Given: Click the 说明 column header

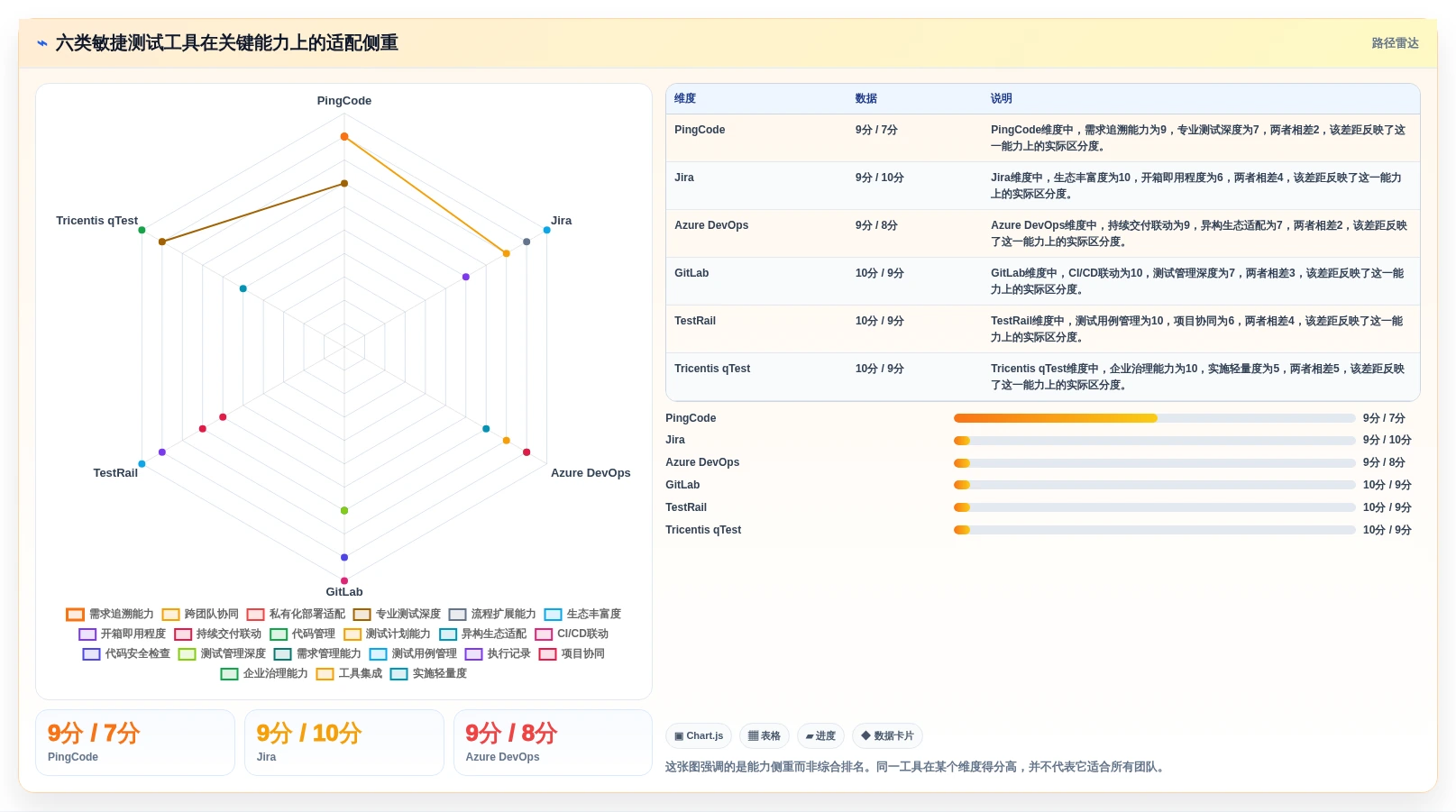Looking at the screenshot, I should [x=1002, y=98].
